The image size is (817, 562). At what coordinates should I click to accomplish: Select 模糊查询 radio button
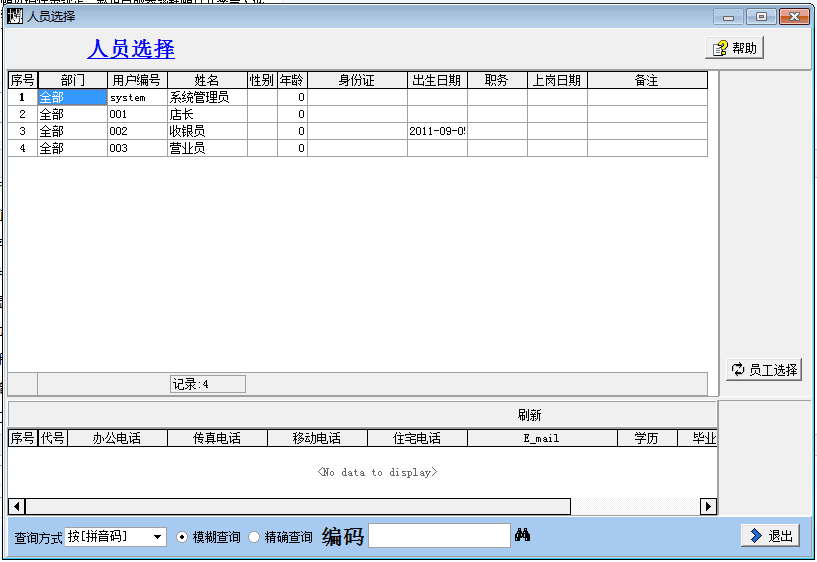click(x=182, y=537)
